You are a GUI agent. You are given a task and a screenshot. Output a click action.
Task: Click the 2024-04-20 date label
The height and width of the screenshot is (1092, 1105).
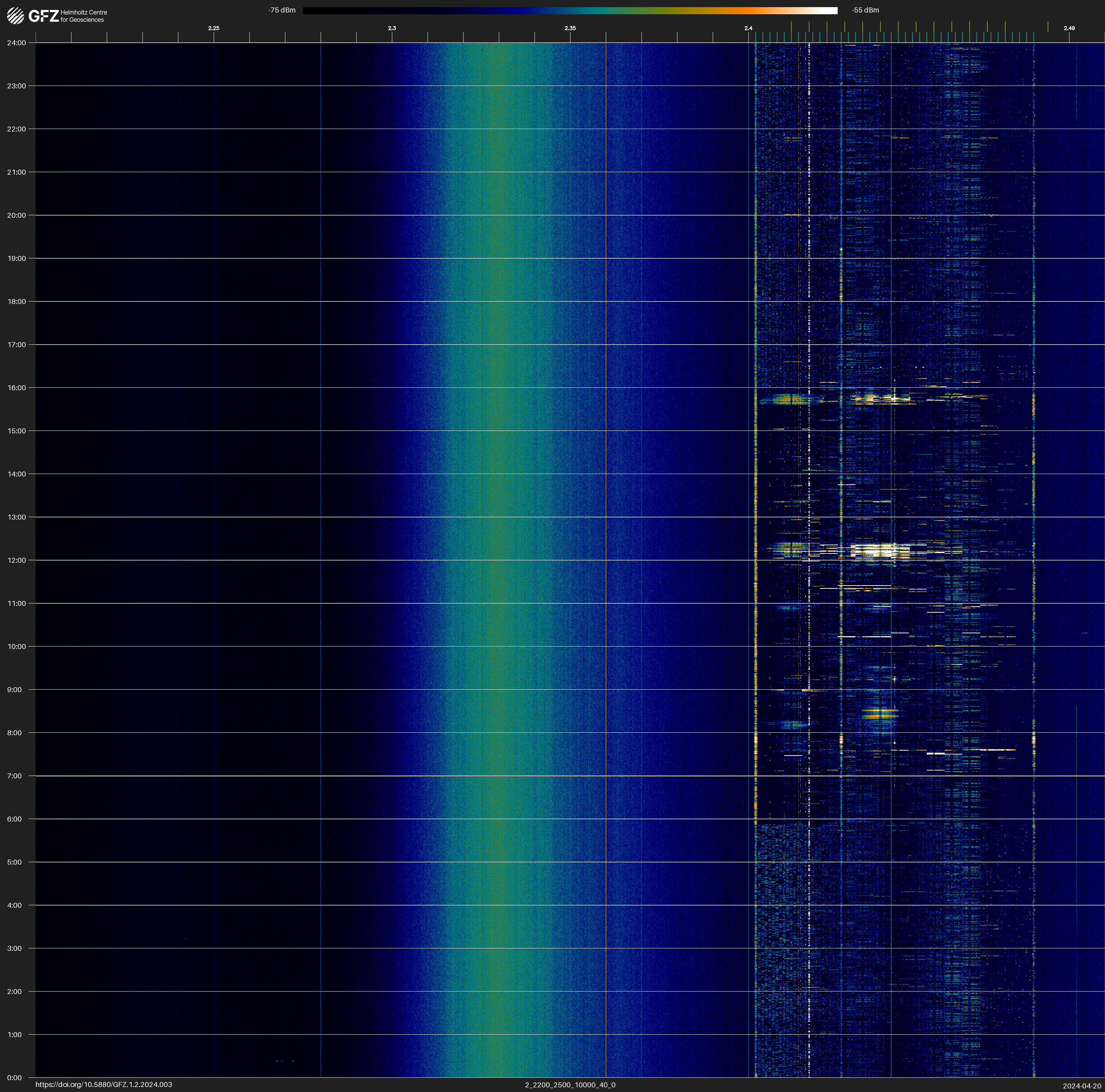[x=1081, y=1085]
